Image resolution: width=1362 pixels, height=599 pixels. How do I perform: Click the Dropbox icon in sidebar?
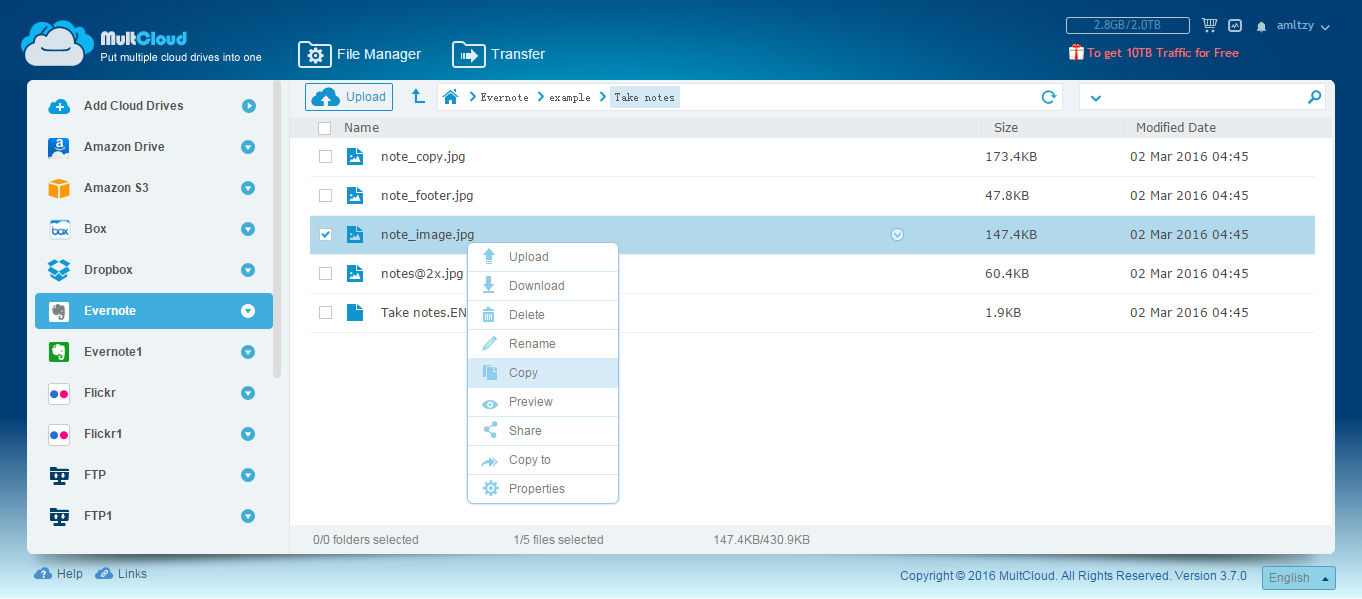click(59, 270)
